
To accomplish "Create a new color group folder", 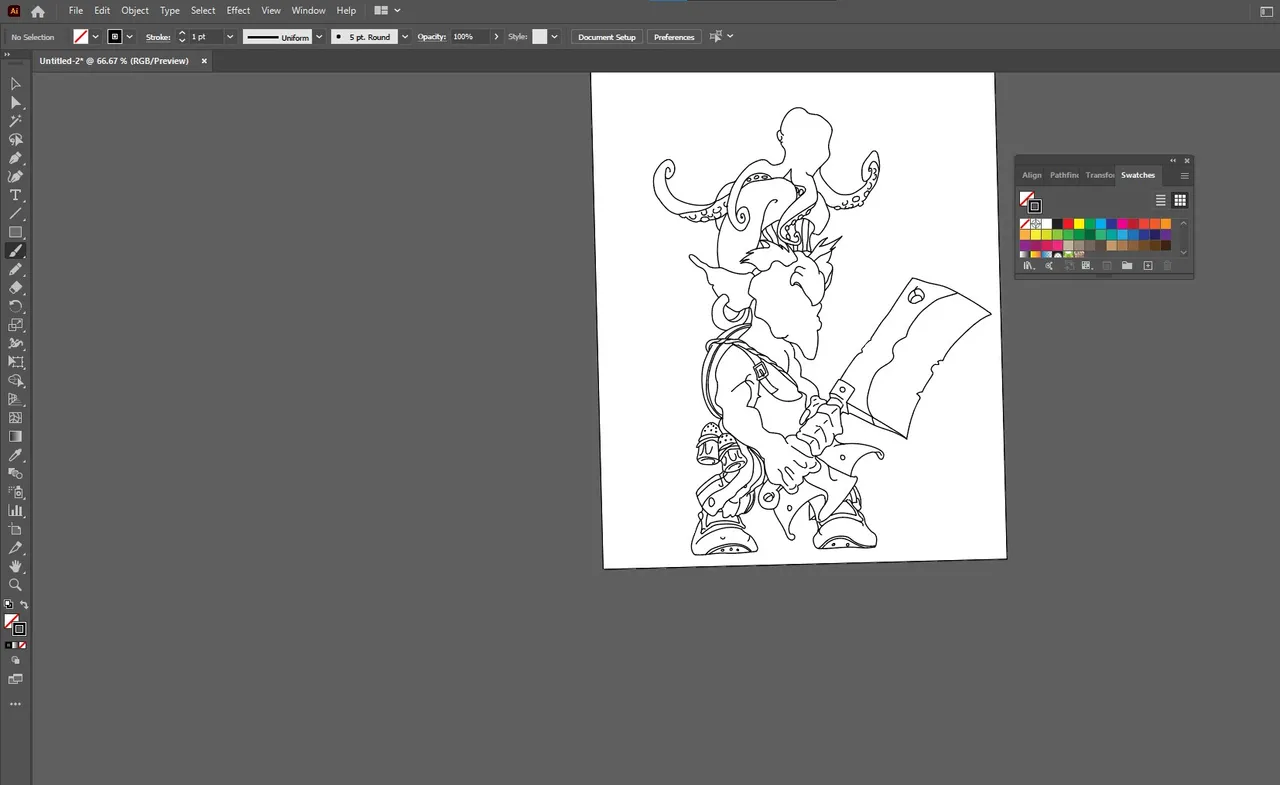I will point(1127,265).
